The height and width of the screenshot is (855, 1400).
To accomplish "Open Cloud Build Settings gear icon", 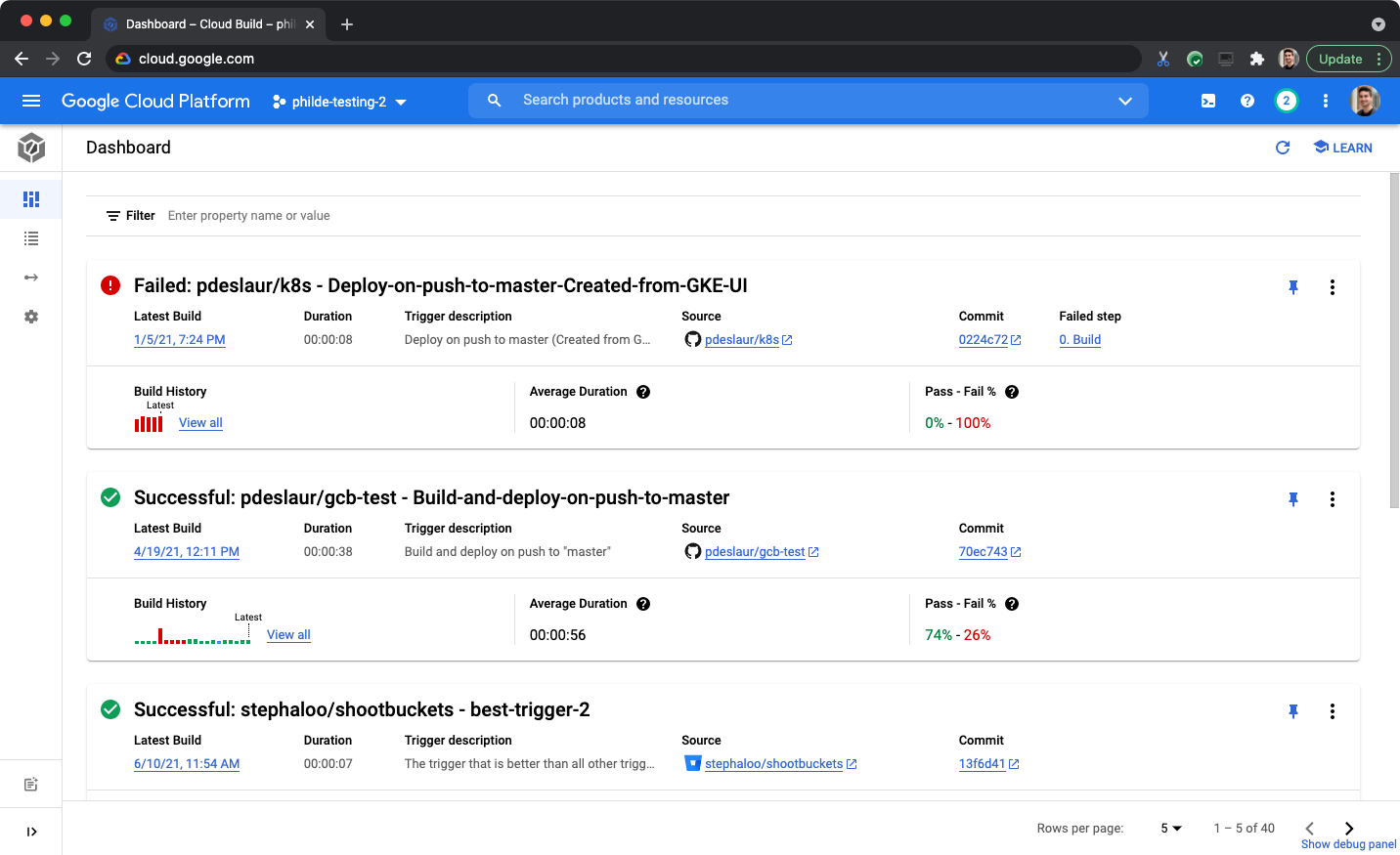I will pyautogui.click(x=31, y=317).
